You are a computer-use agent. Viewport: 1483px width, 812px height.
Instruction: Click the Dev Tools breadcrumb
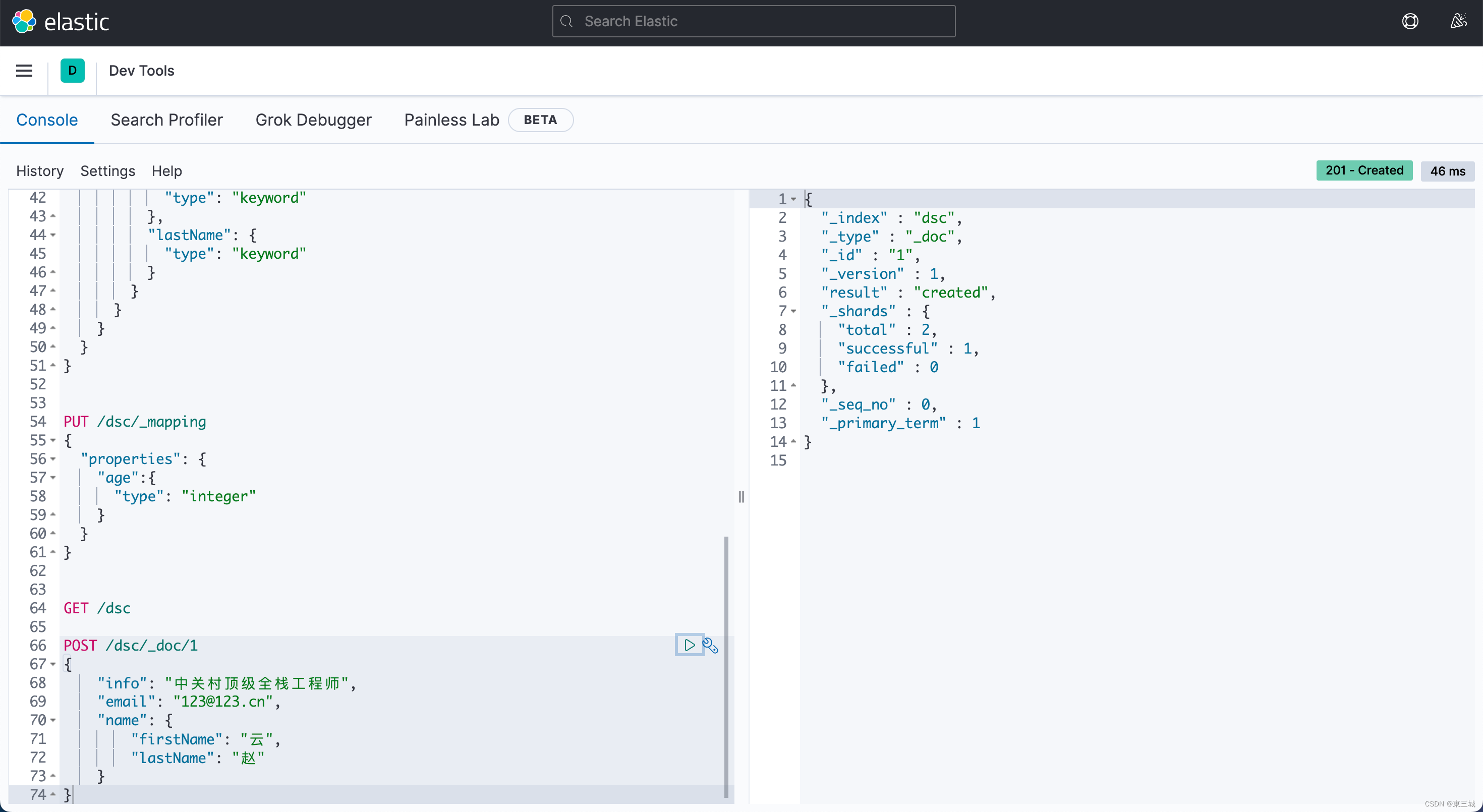click(x=142, y=71)
